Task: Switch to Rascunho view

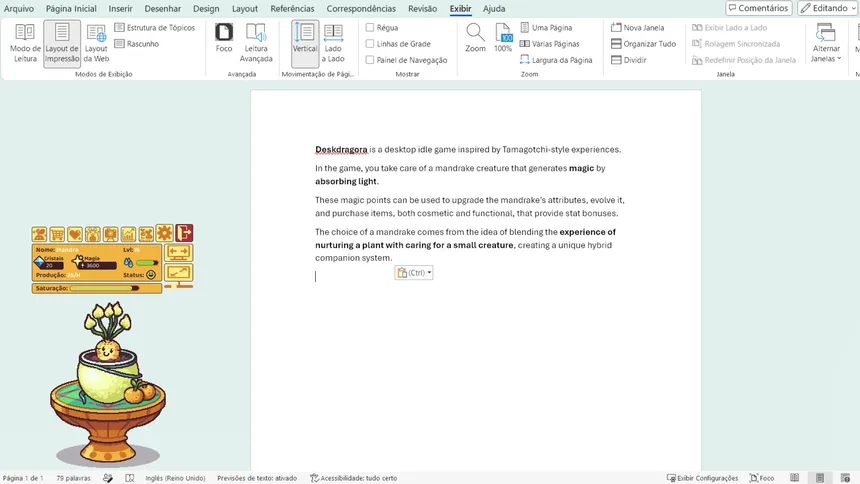Action: coord(137,44)
